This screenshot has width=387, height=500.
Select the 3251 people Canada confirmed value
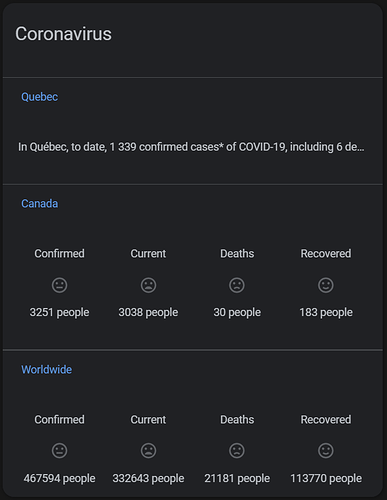point(59,312)
